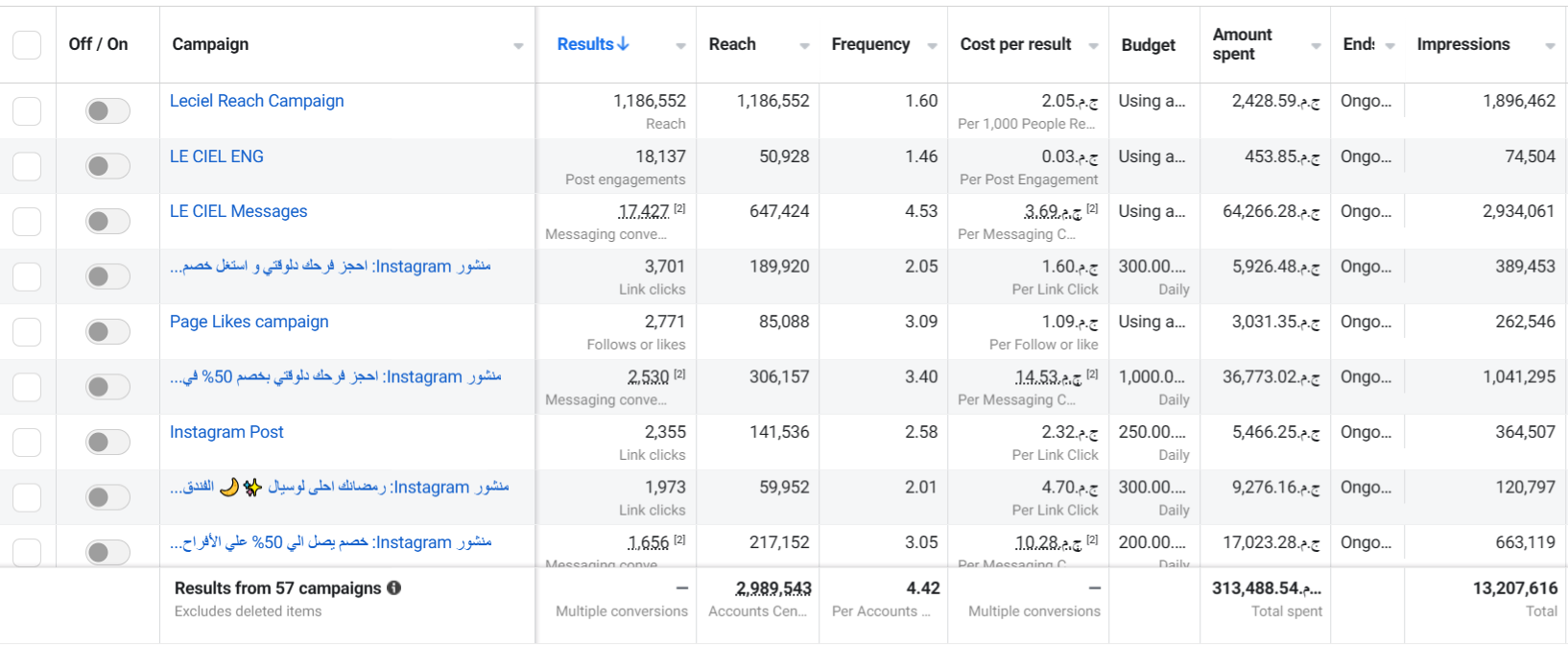Click the 2,934,061 impressions cell

(1519, 211)
